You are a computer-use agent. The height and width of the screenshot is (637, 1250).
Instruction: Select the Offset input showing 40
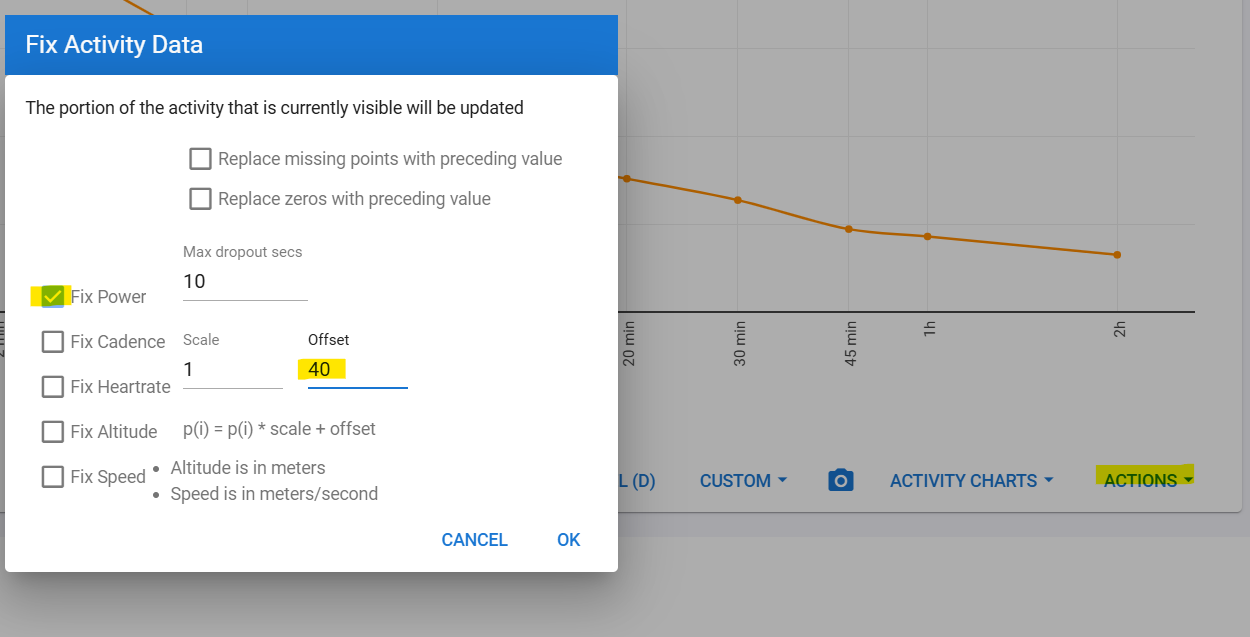[357, 370]
